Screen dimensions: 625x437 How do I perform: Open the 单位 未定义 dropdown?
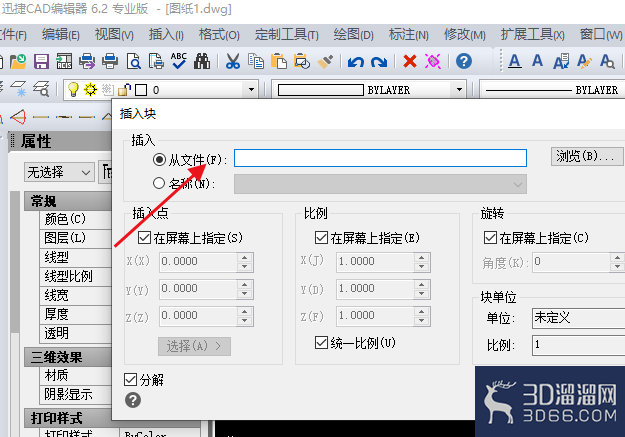pyautogui.click(x=578, y=318)
